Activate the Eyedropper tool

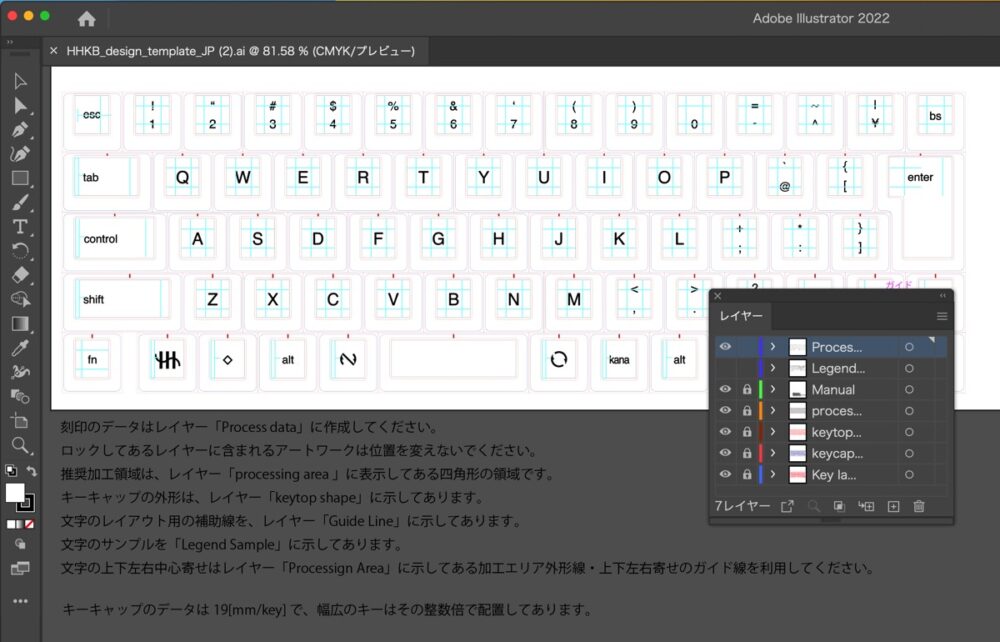(20, 348)
